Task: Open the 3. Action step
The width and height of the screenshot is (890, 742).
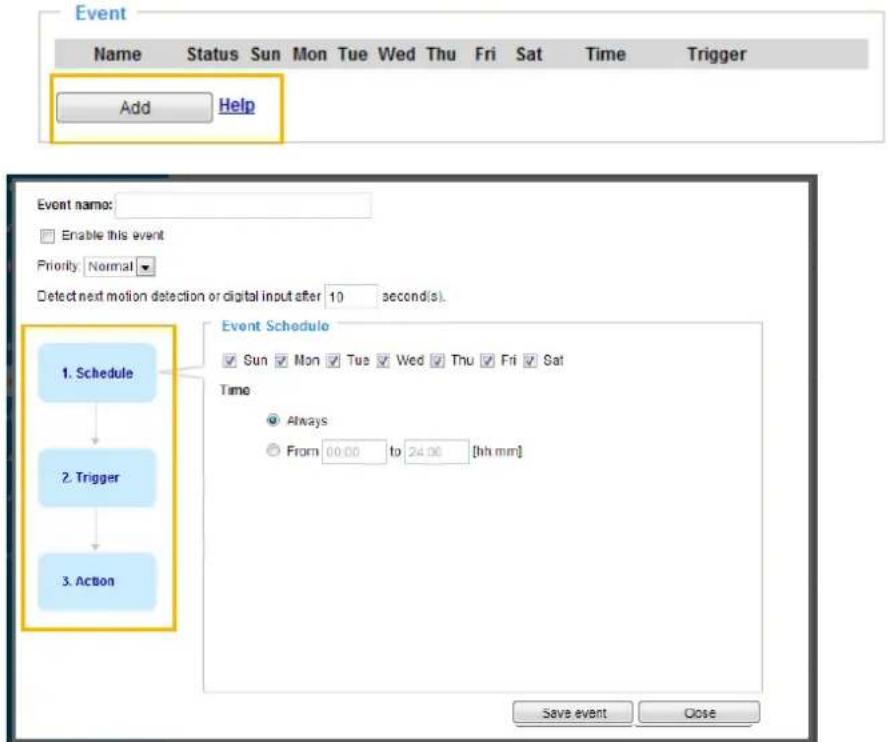Action: point(97,581)
